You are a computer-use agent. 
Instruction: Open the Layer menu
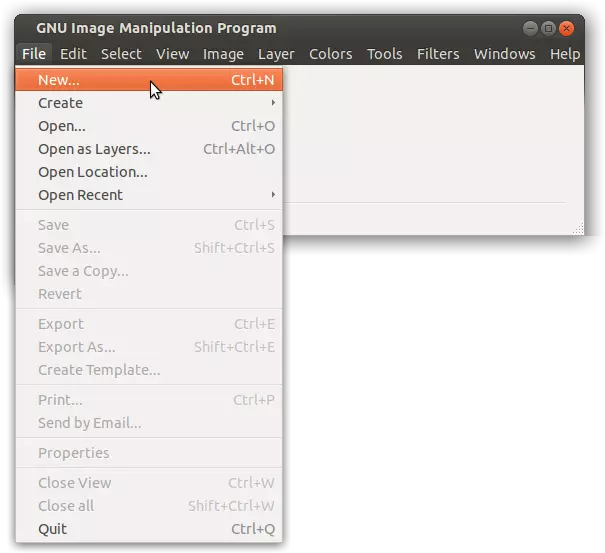pos(276,54)
